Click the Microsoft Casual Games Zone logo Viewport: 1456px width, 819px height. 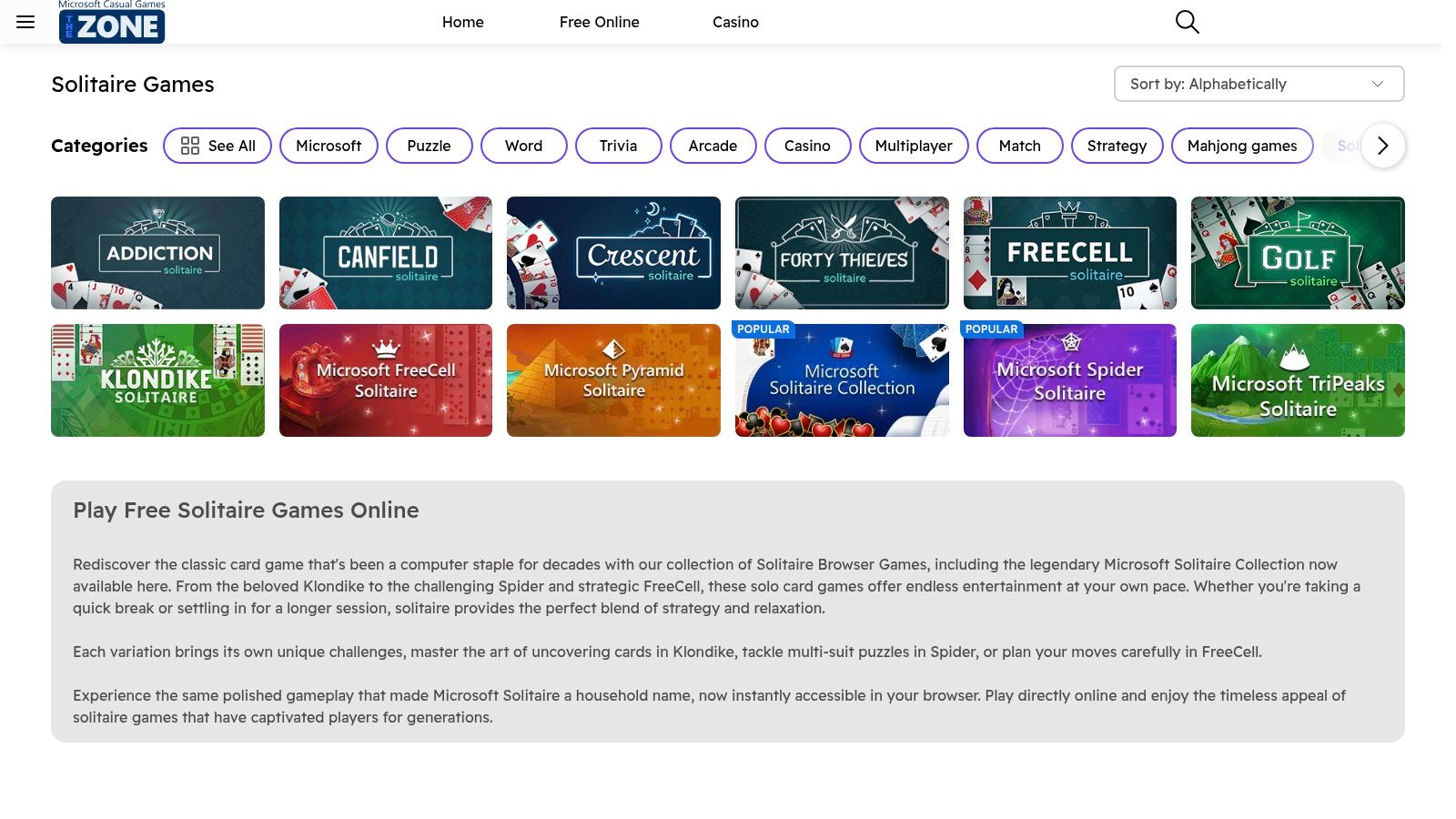pyautogui.click(x=112, y=22)
